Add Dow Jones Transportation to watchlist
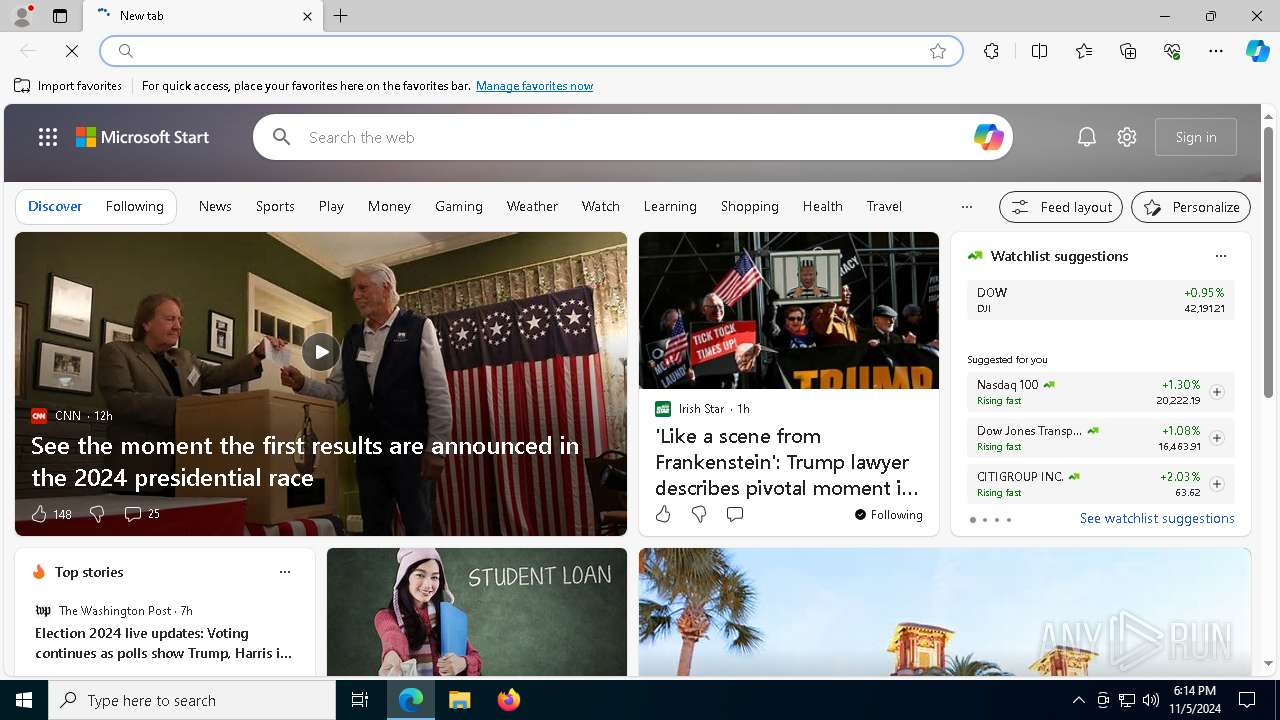The image size is (1280, 720). (1216, 438)
